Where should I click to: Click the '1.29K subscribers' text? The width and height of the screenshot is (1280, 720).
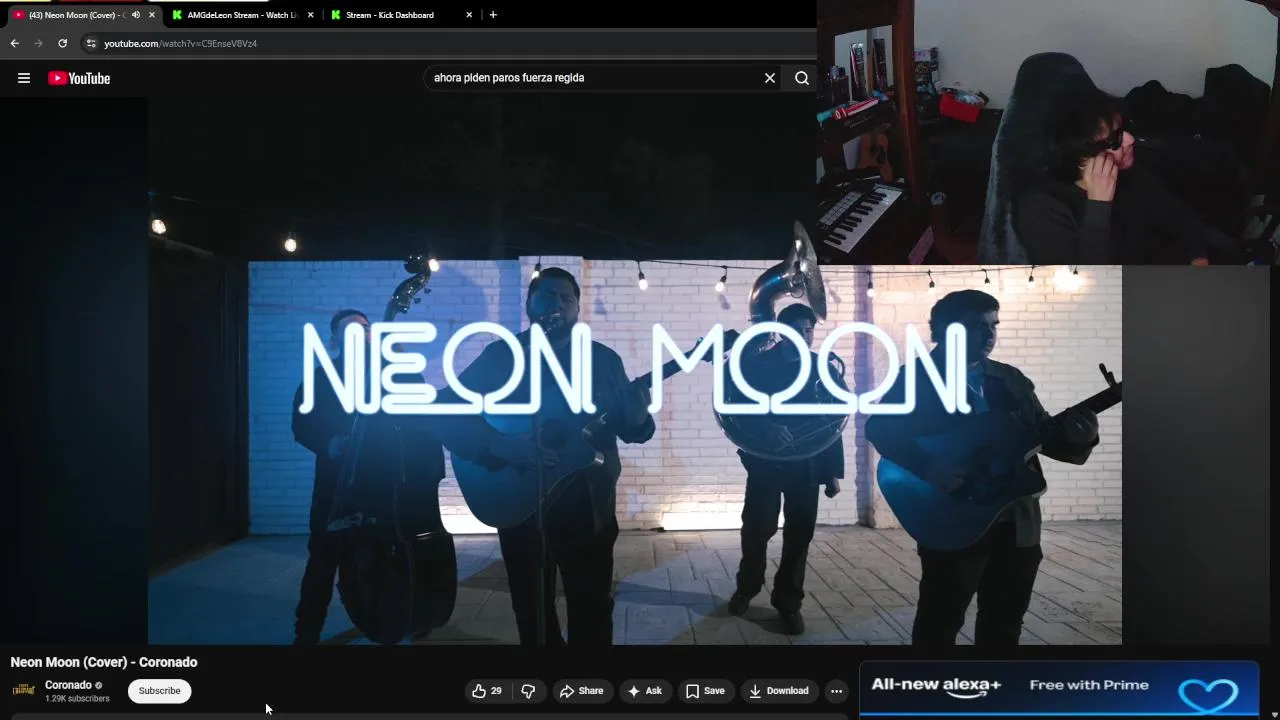click(x=77, y=698)
